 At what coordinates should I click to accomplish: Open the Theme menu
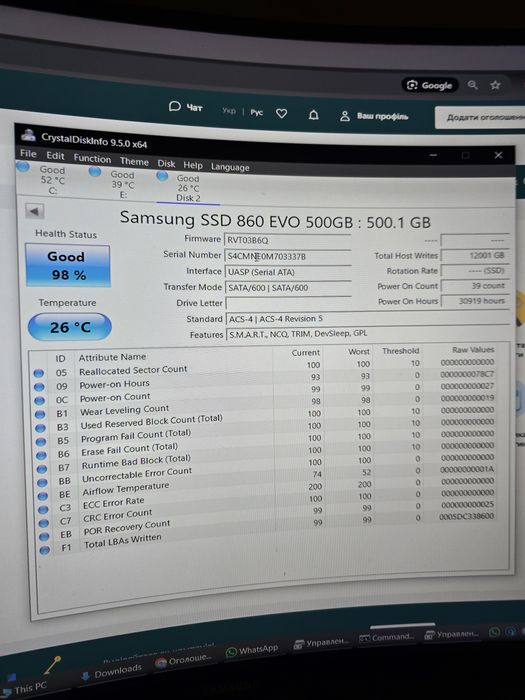[x=134, y=161]
